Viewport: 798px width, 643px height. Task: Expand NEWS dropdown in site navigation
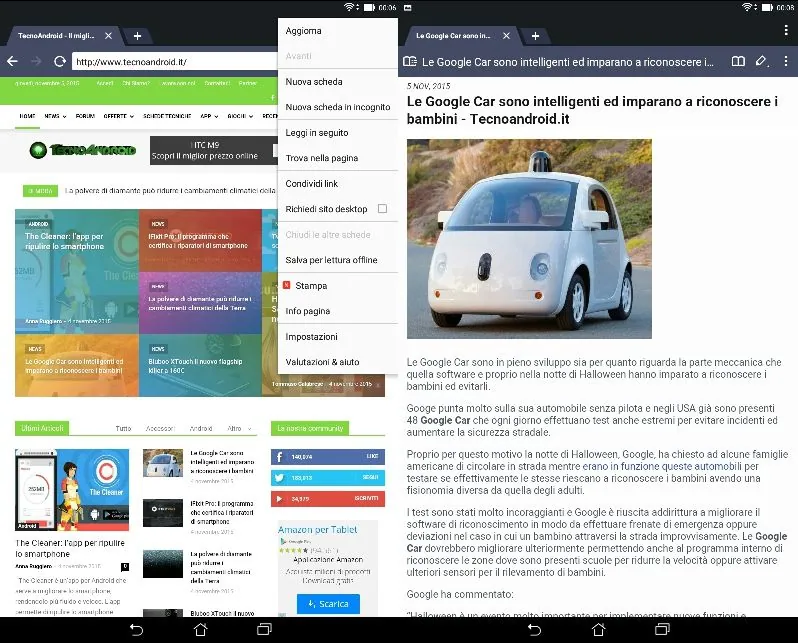click(x=55, y=116)
